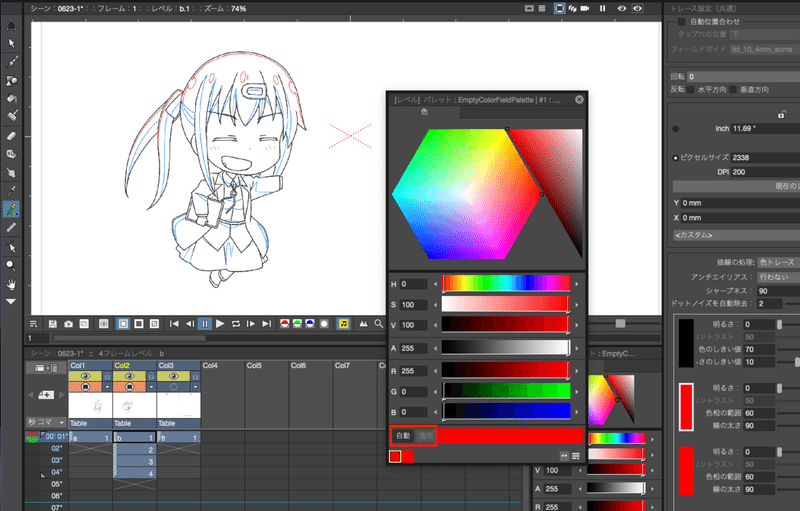Click the new memo icon in the Xsheet
The image size is (800, 511).
click(46, 395)
